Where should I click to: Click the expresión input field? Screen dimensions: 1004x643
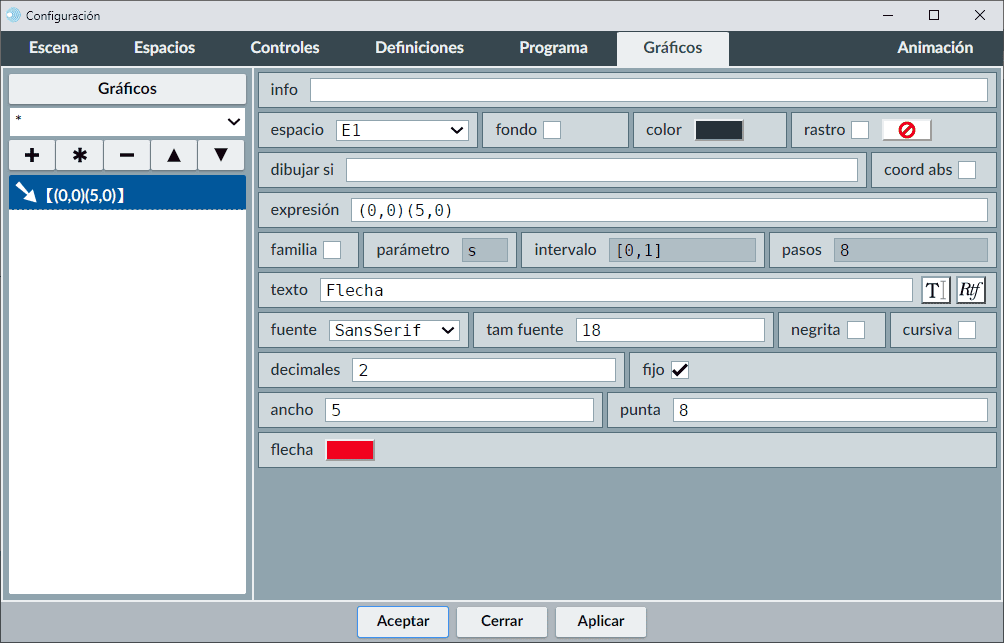(668, 210)
